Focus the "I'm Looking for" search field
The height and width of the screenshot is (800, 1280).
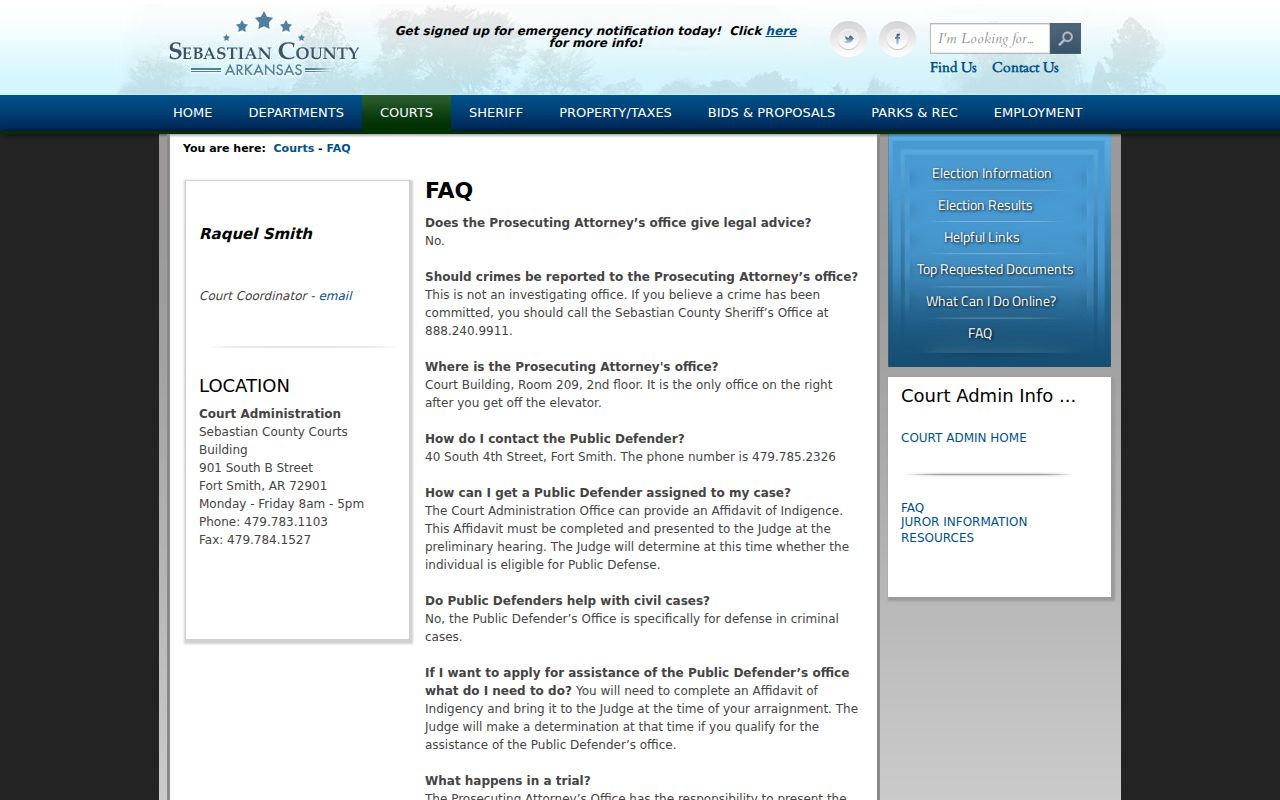point(990,39)
